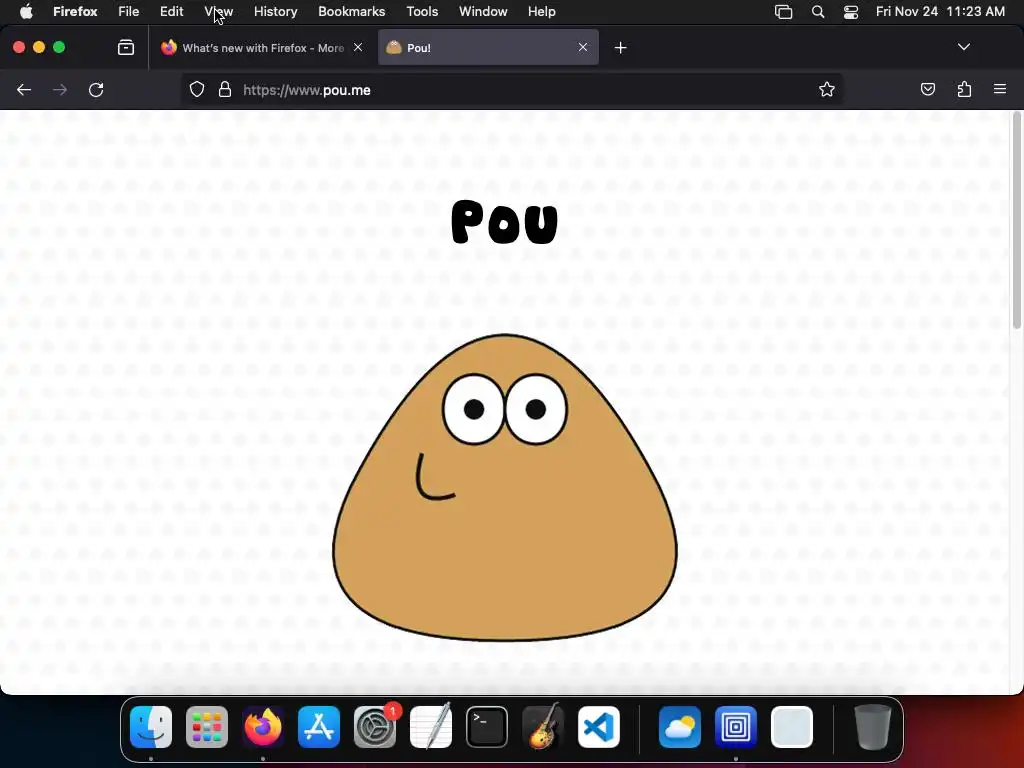The width and height of the screenshot is (1024, 768).
Task: Go back to the previous page
Action: [x=24, y=90]
